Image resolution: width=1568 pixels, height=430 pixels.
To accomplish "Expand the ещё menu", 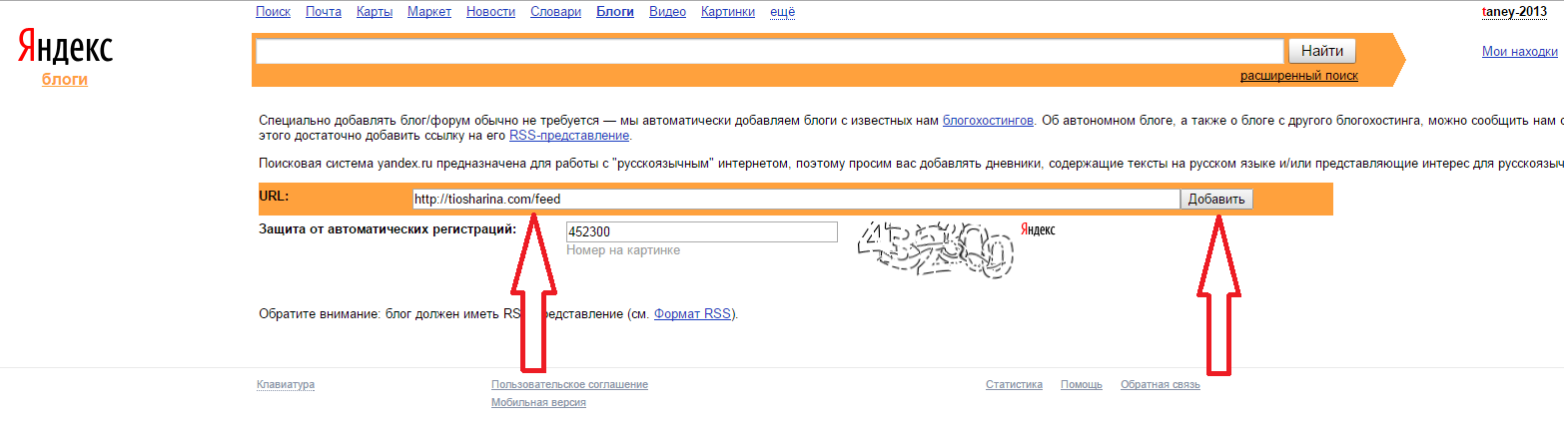I will click(x=782, y=12).
